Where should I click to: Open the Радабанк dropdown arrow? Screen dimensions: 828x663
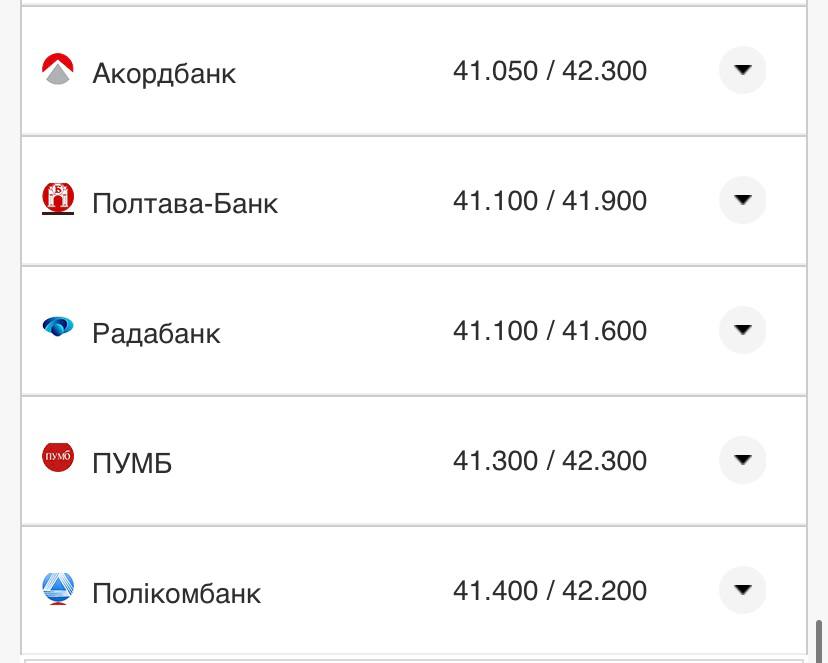click(x=742, y=329)
